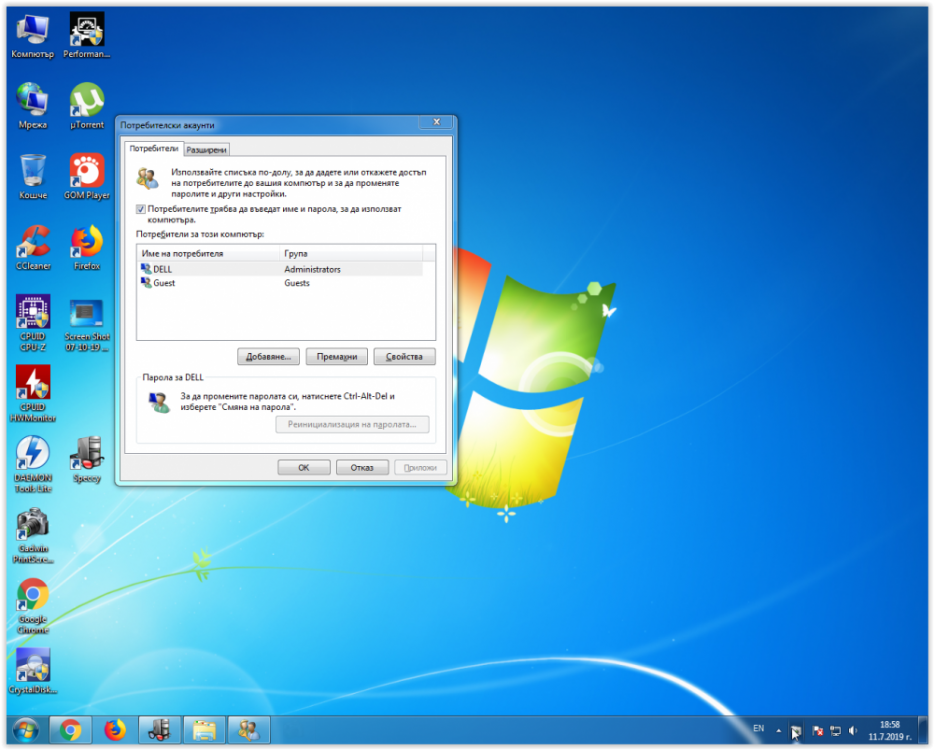934x750 pixels.
Task: Open CCleaner desktop shortcut
Action: click(x=33, y=248)
